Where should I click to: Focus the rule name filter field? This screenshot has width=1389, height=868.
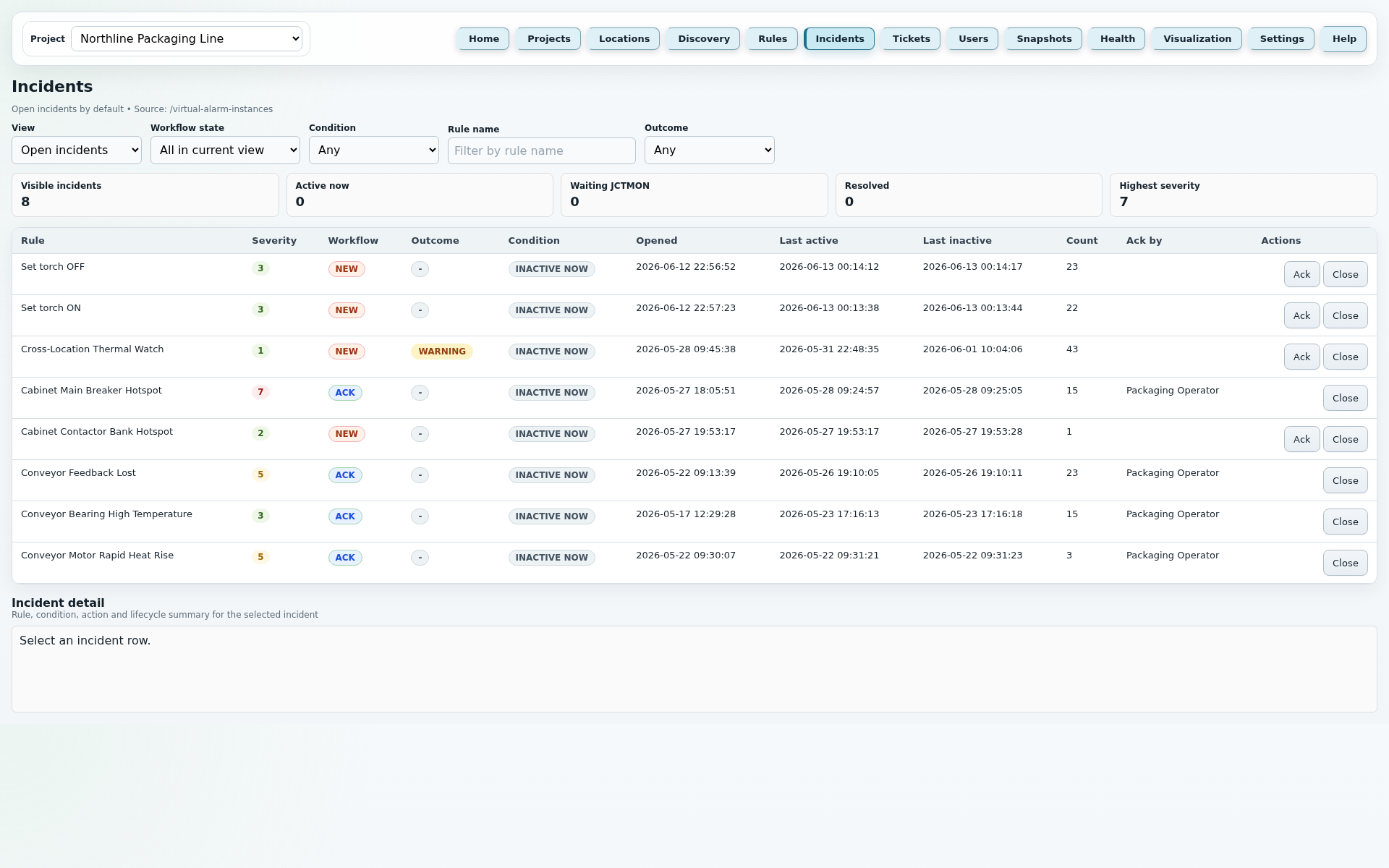542,151
